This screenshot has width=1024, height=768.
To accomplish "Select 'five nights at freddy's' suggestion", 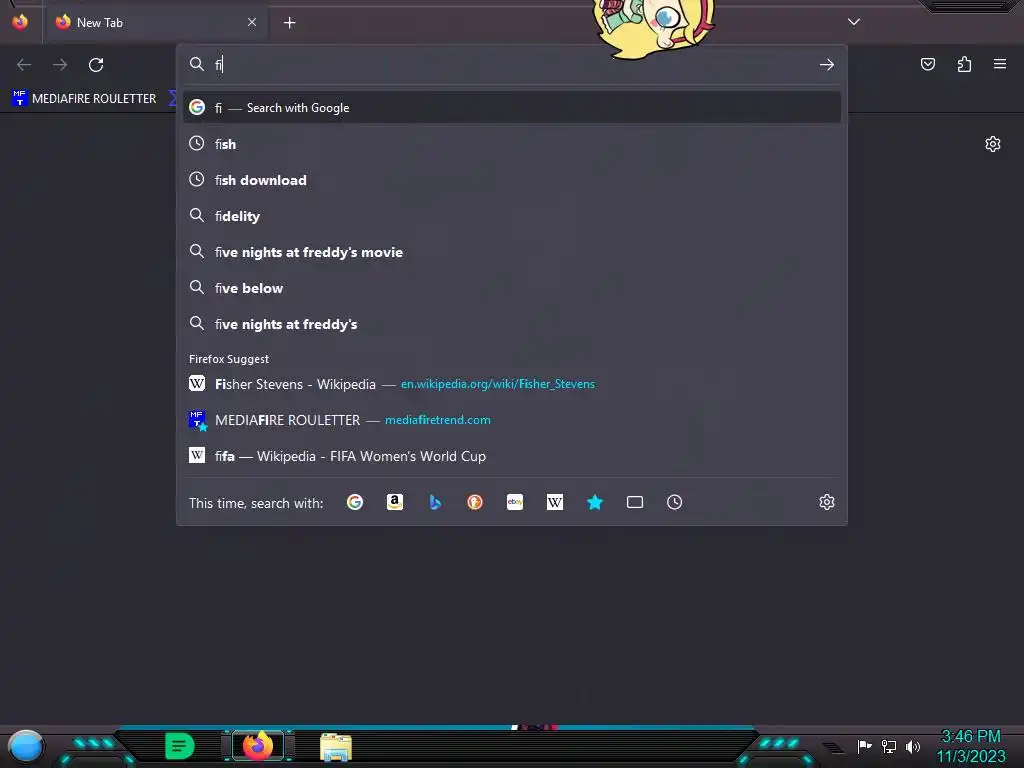I will [512, 324].
